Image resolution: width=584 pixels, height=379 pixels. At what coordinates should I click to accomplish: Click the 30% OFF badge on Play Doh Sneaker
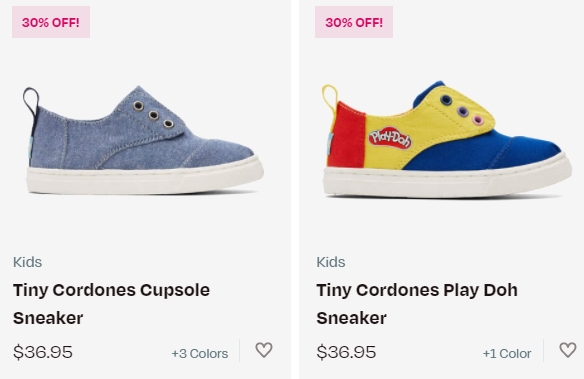[x=354, y=22]
